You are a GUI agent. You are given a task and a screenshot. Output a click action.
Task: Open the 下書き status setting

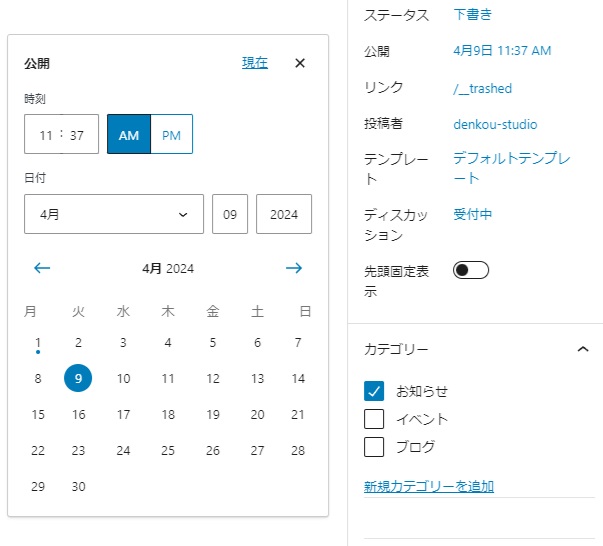473,15
